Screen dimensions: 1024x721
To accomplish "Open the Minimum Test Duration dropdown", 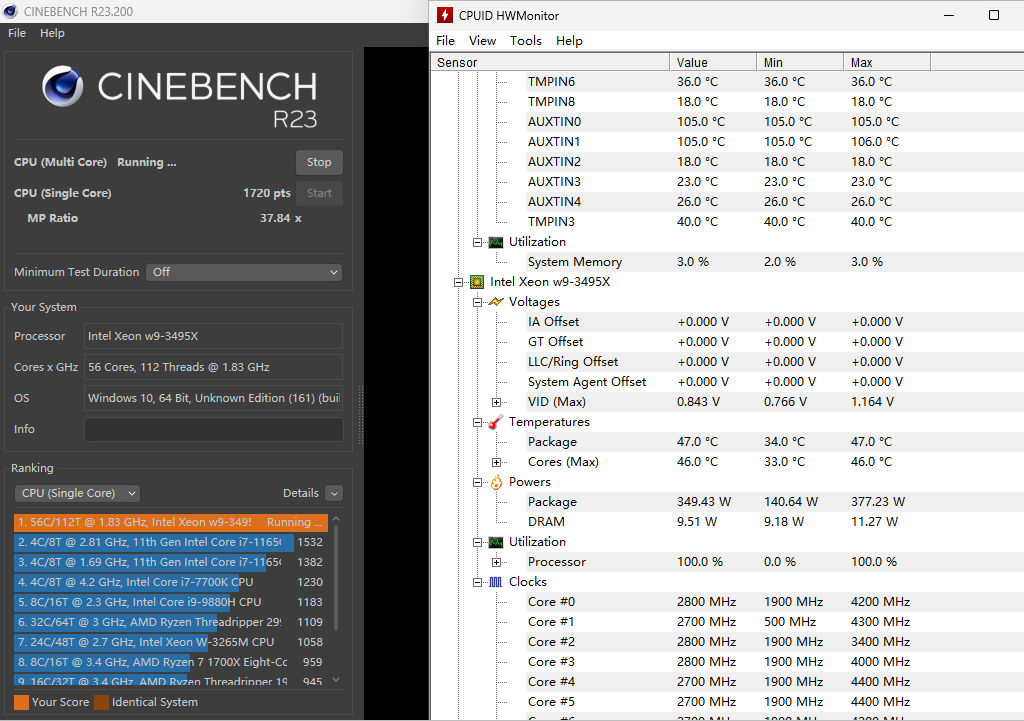I will click(x=244, y=272).
